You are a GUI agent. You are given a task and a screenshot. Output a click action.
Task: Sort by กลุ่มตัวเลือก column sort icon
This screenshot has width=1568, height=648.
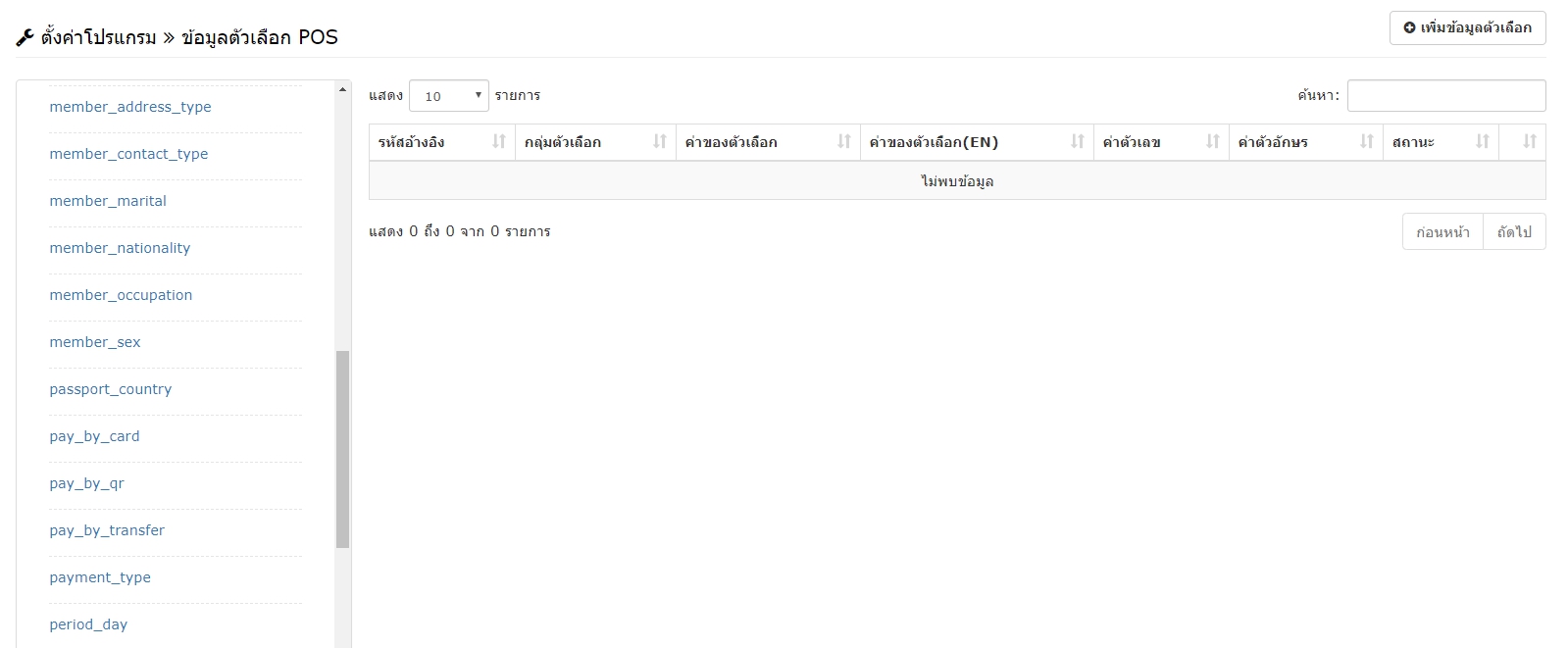coord(660,142)
